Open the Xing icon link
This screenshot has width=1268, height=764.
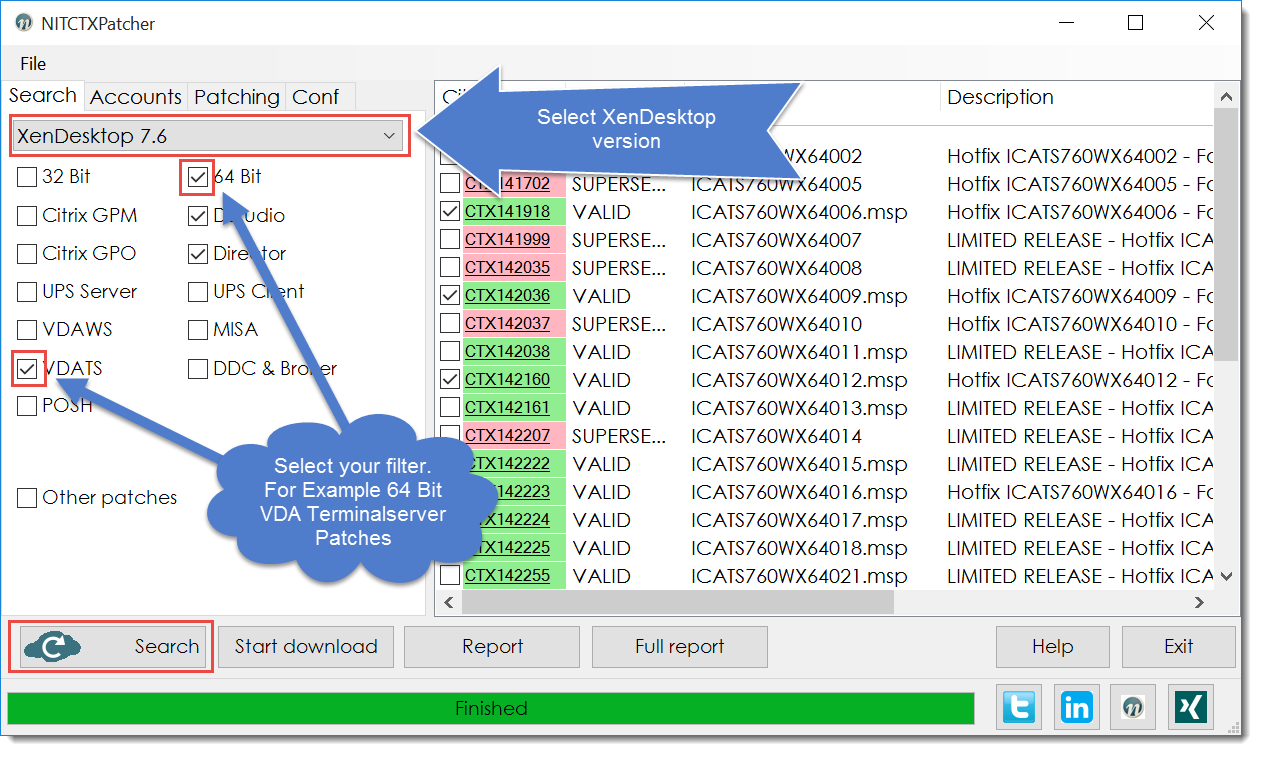click(1191, 707)
